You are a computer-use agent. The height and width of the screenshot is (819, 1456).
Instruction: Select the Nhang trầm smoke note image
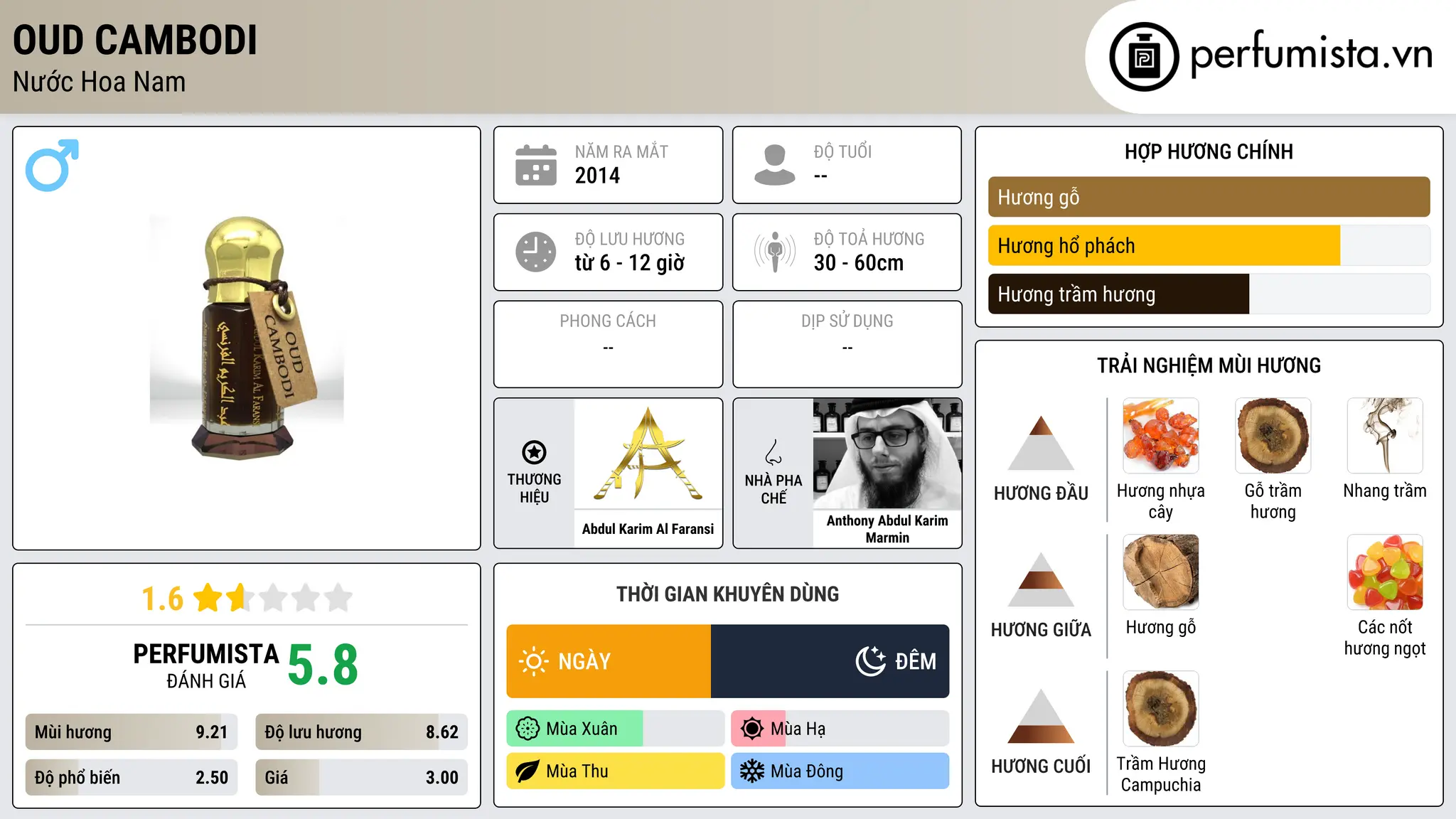pyautogui.click(x=1385, y=436)
